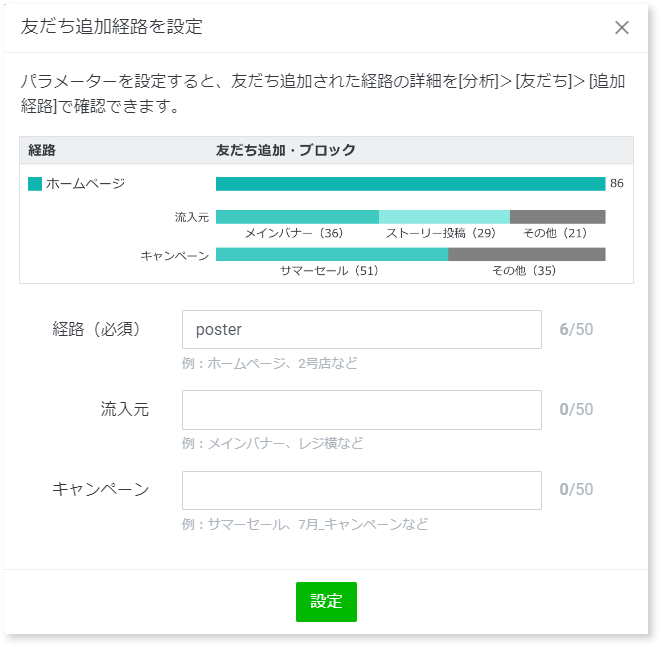Close the 友だち追加経路を設定 dialog

(622, 27)
